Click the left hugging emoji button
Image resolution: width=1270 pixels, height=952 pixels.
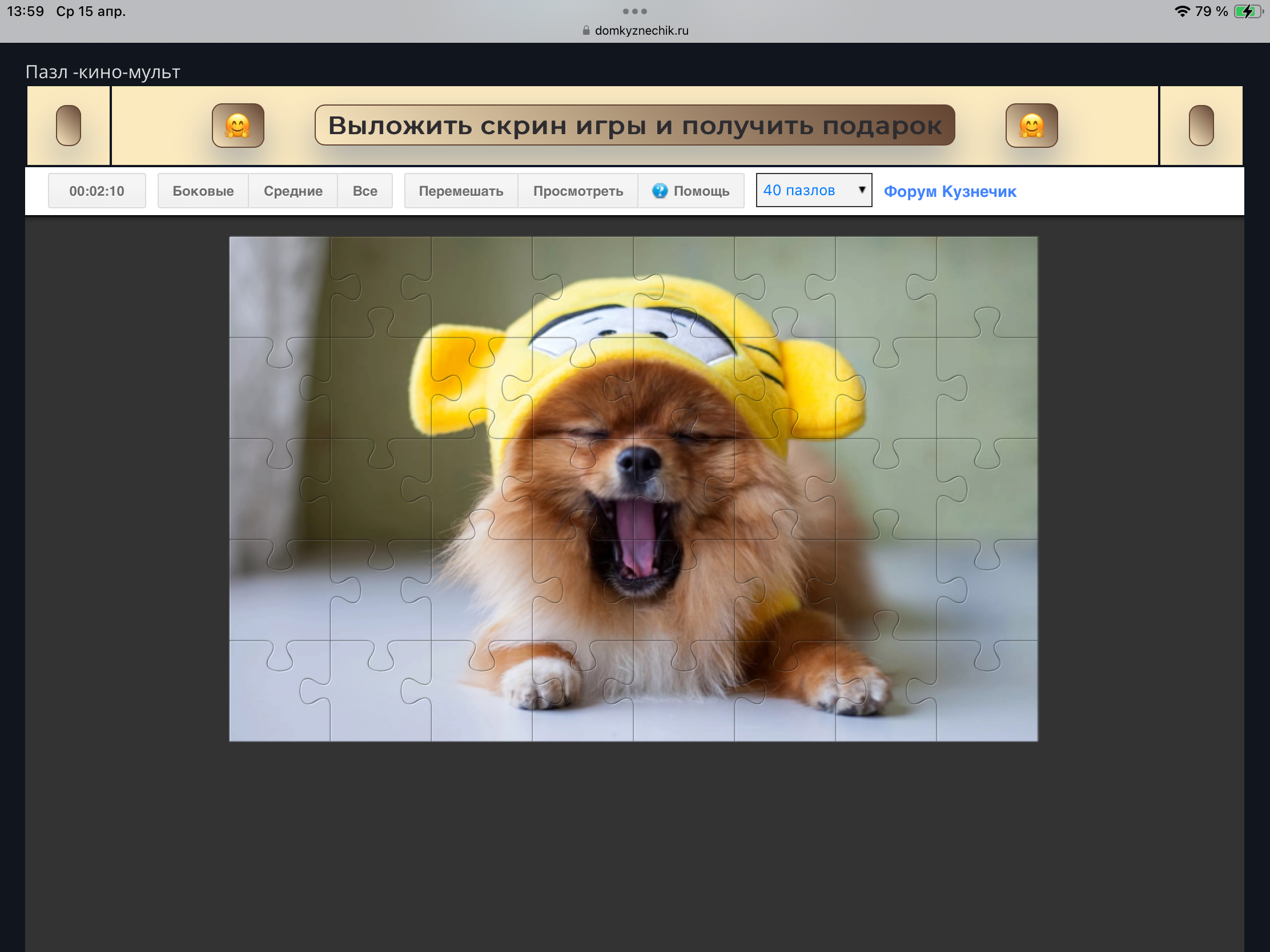[x=238, y=126]
